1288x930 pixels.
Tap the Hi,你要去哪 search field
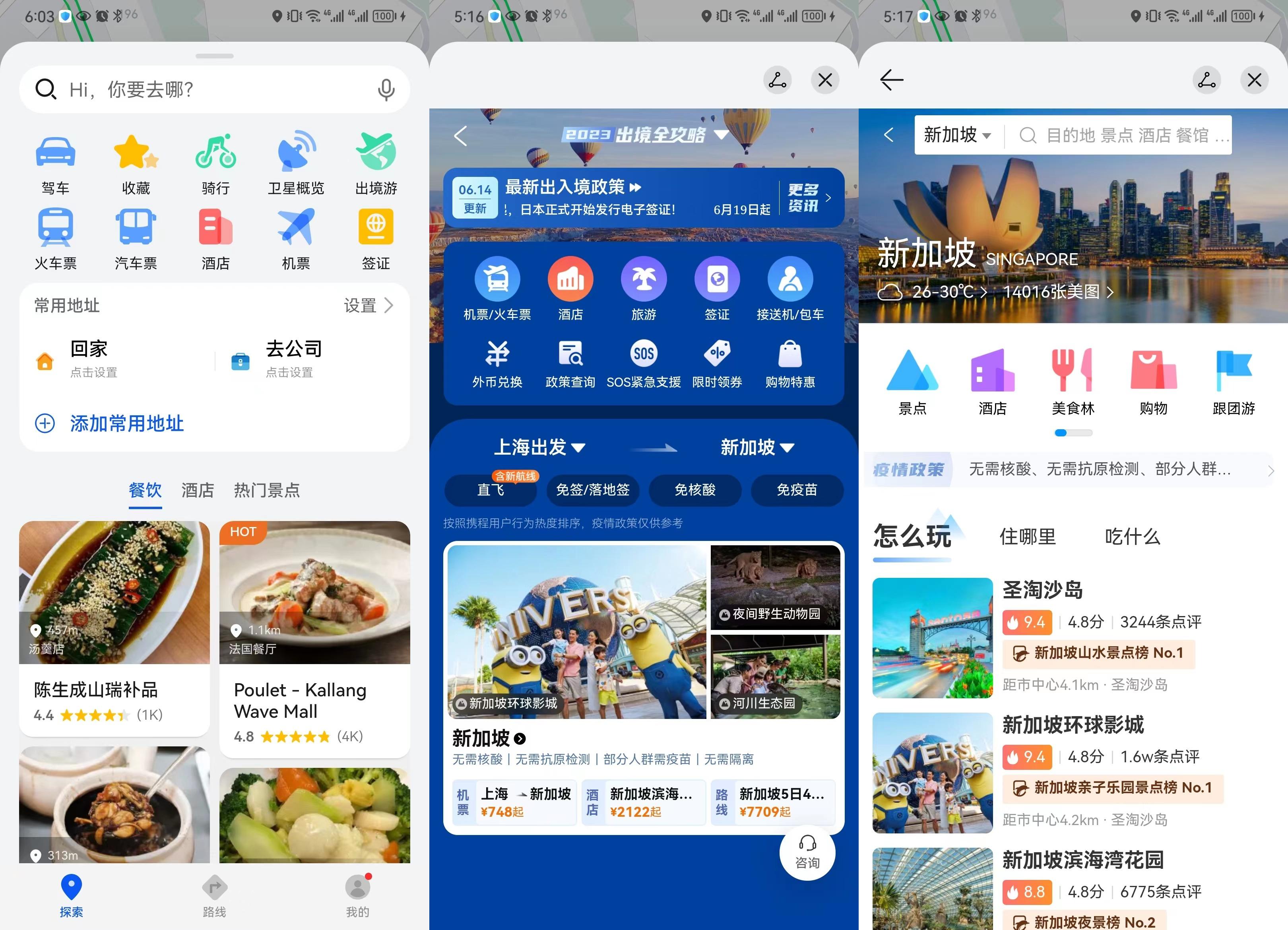215,90
